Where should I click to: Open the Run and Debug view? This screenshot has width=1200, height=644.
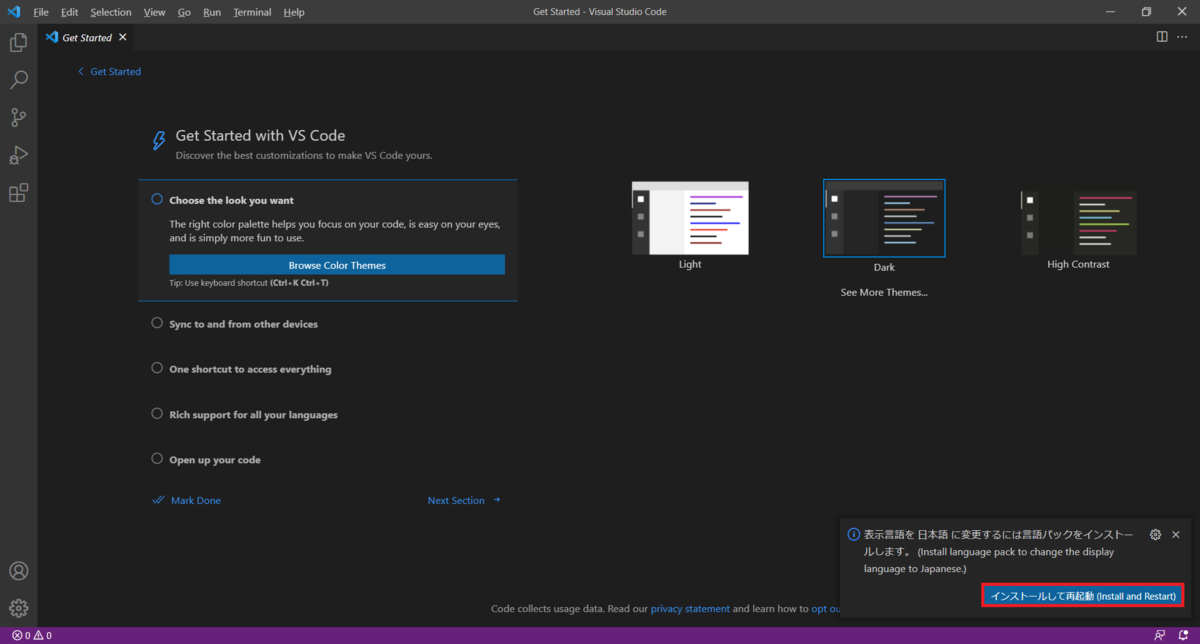(x=18, y=155)
